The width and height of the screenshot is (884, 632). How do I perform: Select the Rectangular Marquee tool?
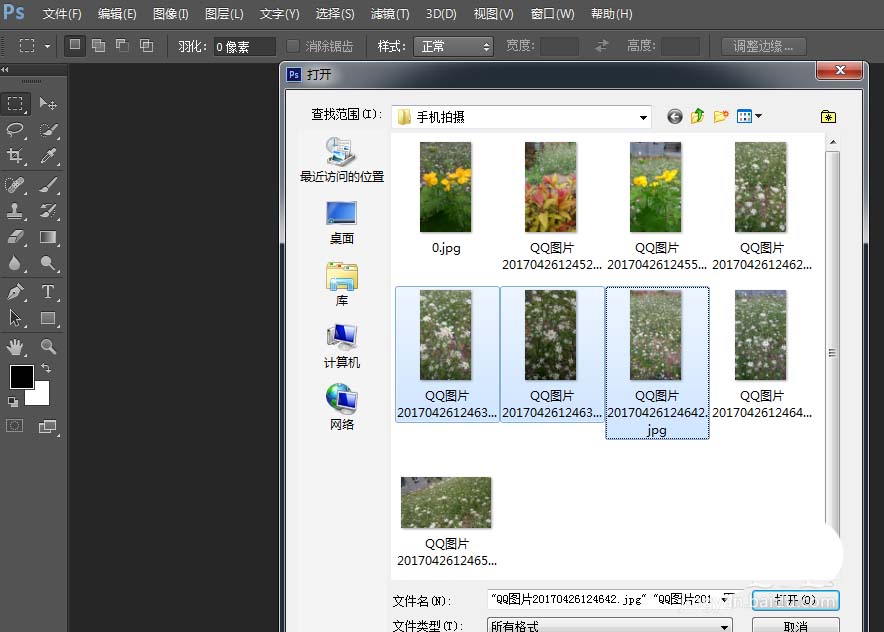point(15,104)
